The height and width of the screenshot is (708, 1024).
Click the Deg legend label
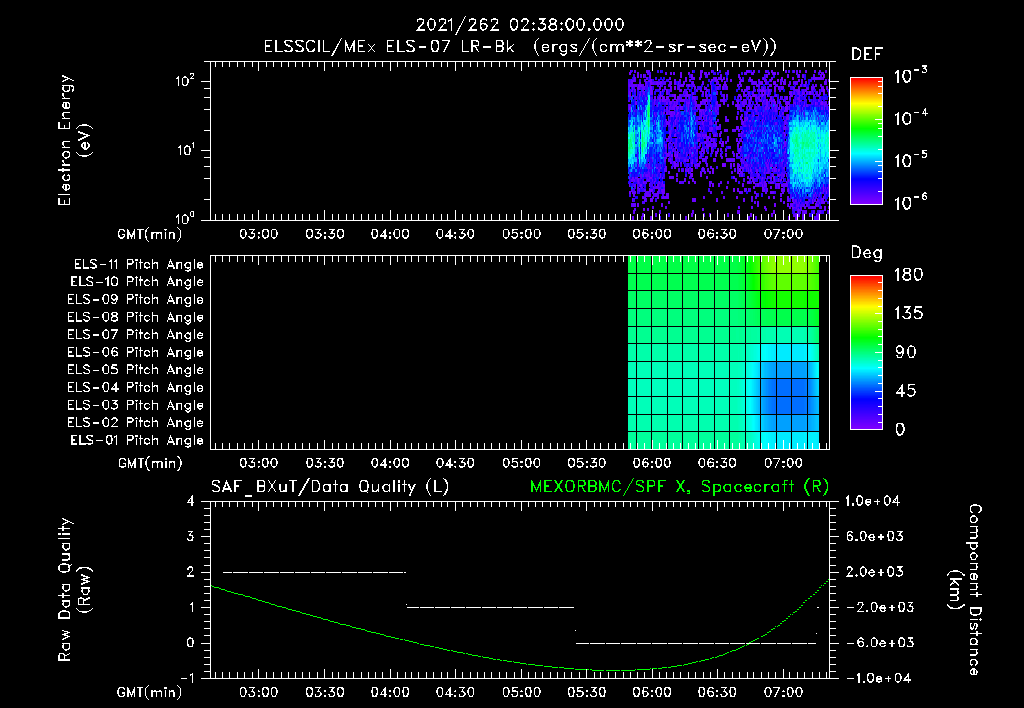(867, 253)
